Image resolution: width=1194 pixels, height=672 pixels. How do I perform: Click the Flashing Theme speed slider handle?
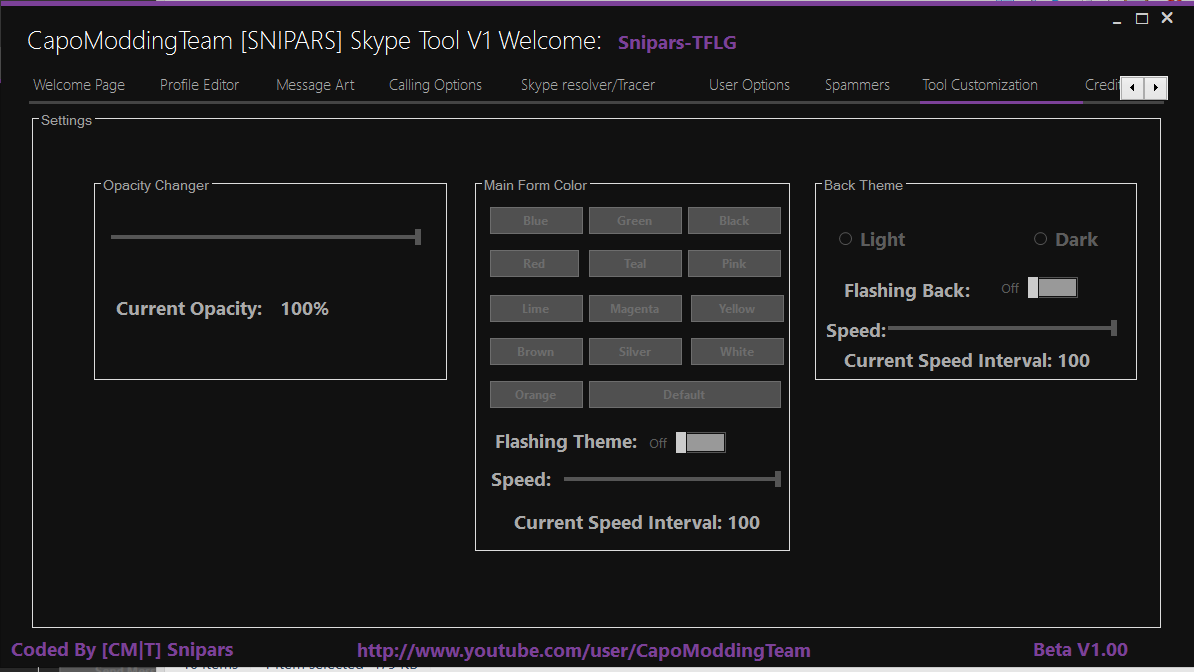pyautogui.click(x=777, y=478)
